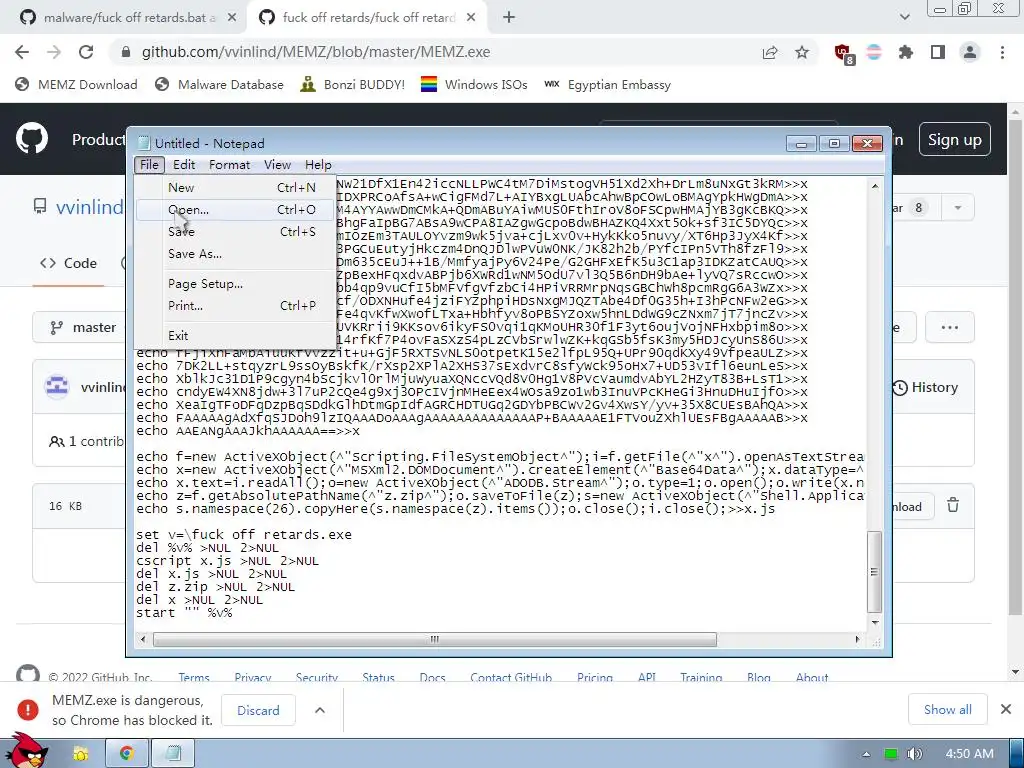Click the Angry Birds start button on taskbar

(x=25, y=750)
